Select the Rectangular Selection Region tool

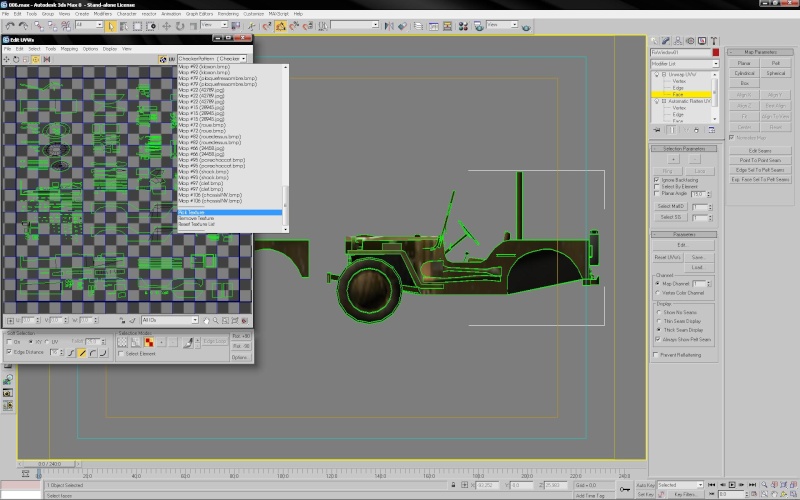(137, 26)
